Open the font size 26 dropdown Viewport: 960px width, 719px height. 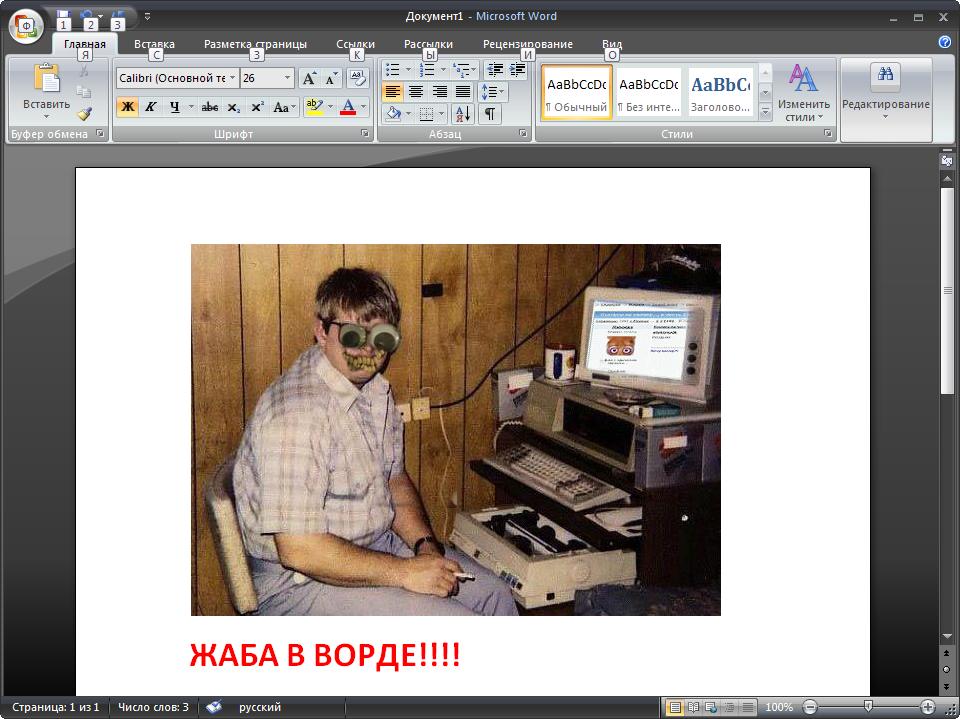pyautogui.click(x=287, y=78)
